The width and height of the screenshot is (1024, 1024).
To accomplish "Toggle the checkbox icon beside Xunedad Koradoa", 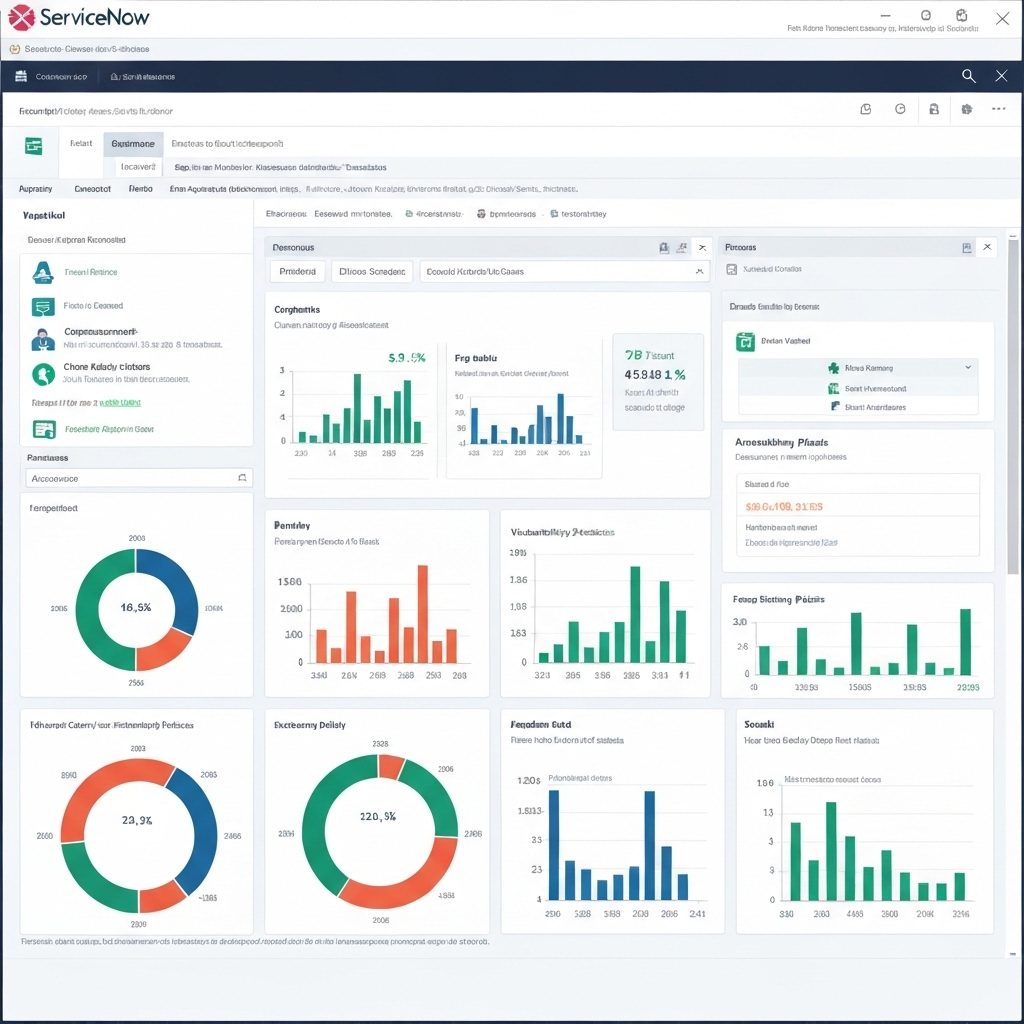I will [733, 269].
